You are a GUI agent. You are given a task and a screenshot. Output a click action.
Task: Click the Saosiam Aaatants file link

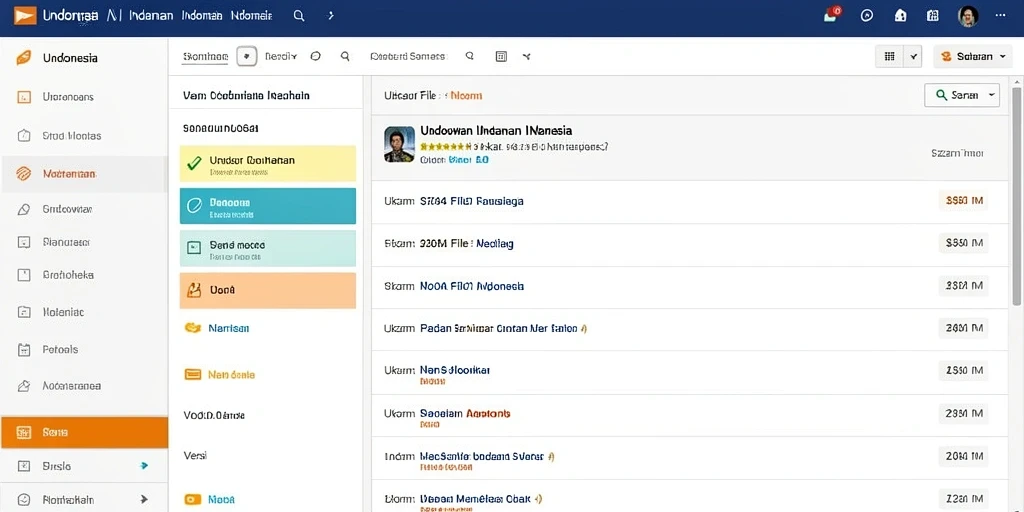pos(465,413)
